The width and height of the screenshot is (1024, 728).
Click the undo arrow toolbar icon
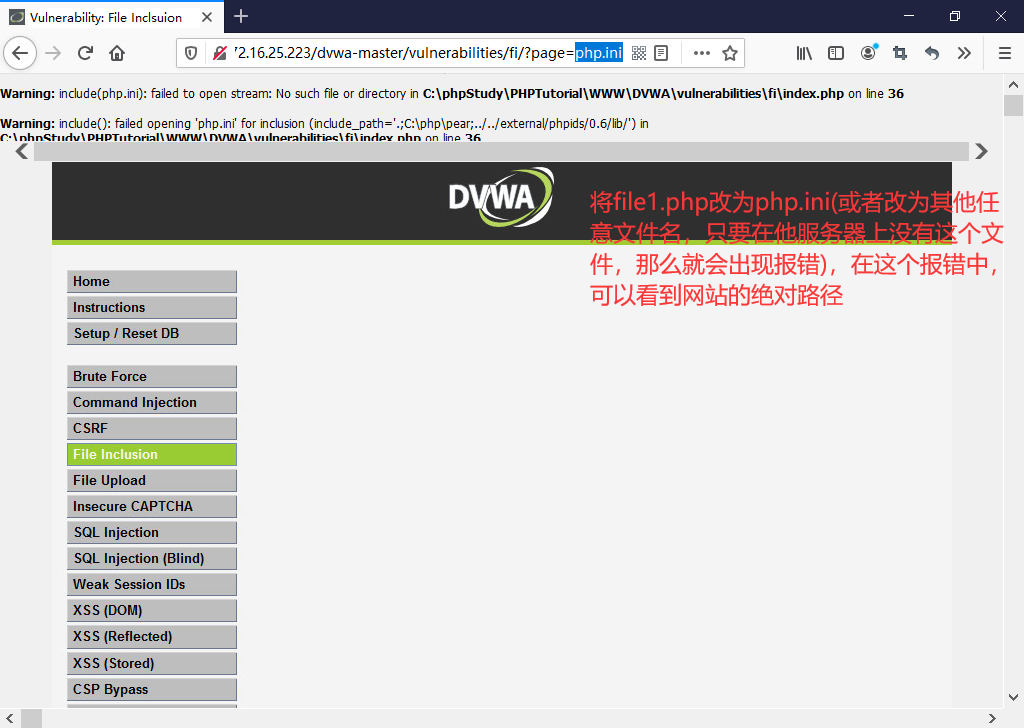[x=932, y=53]
